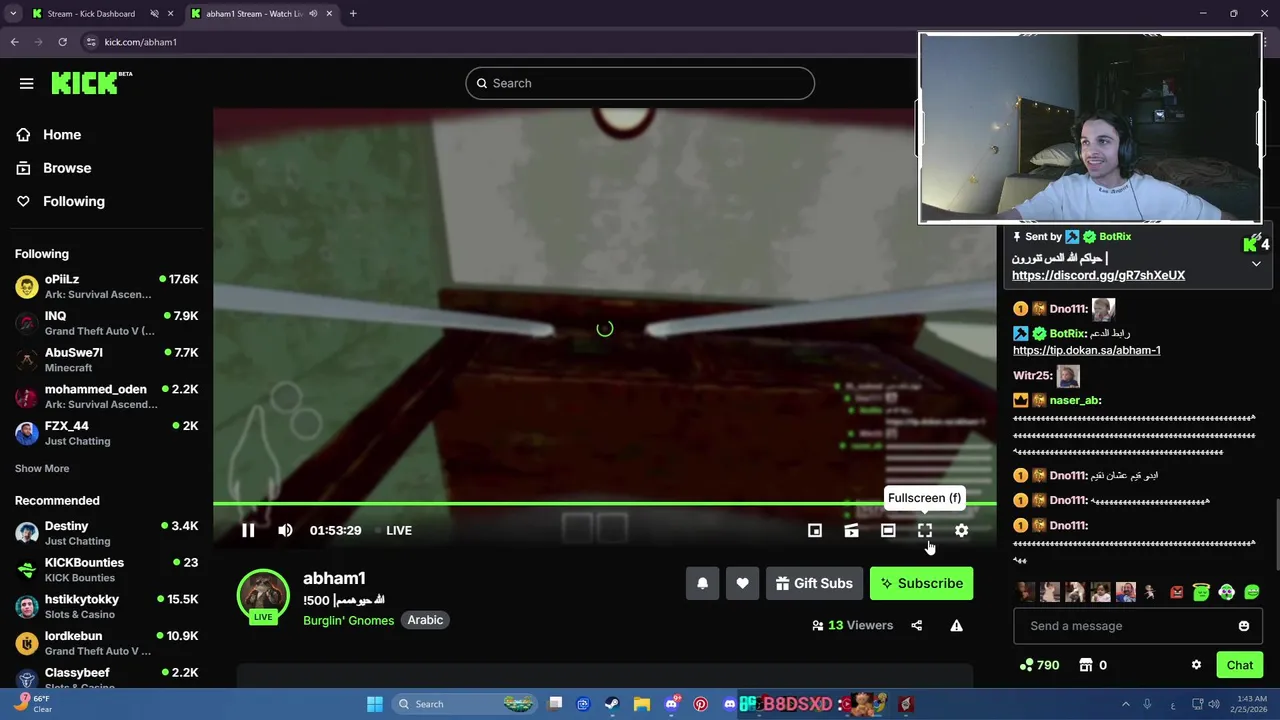Report stream with warning triangle icon

pyautogui.click(x=956, y=625)
